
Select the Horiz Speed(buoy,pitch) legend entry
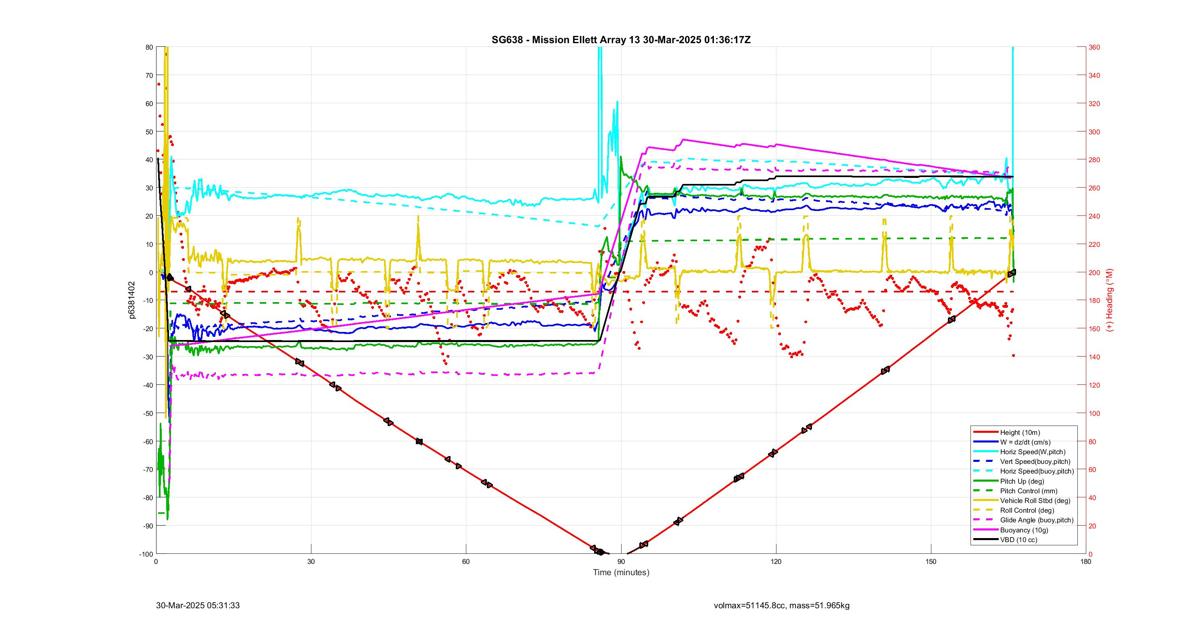coord(1037,470)
